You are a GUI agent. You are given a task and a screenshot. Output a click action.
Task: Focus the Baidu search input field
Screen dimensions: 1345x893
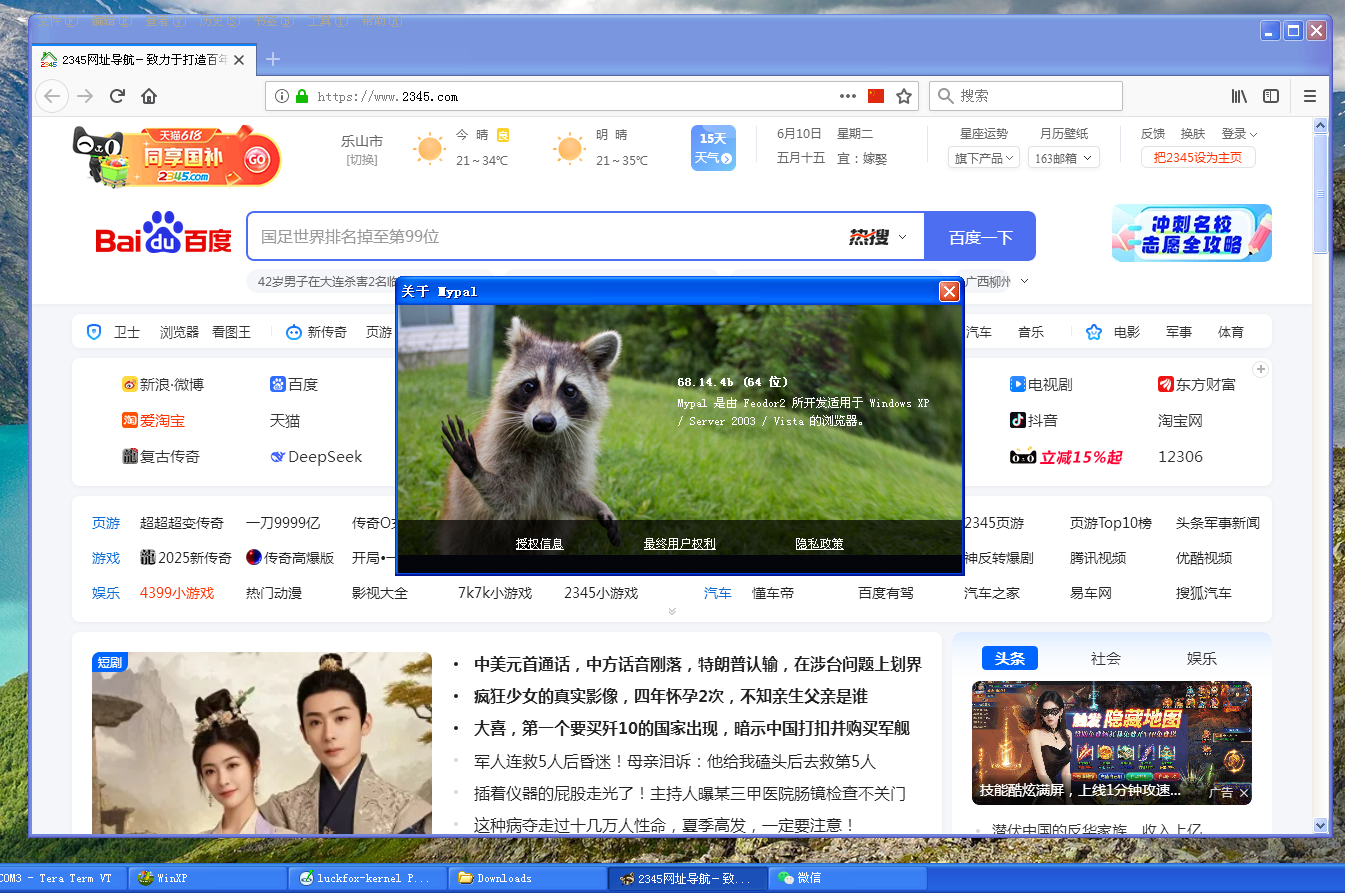(545, 237)
